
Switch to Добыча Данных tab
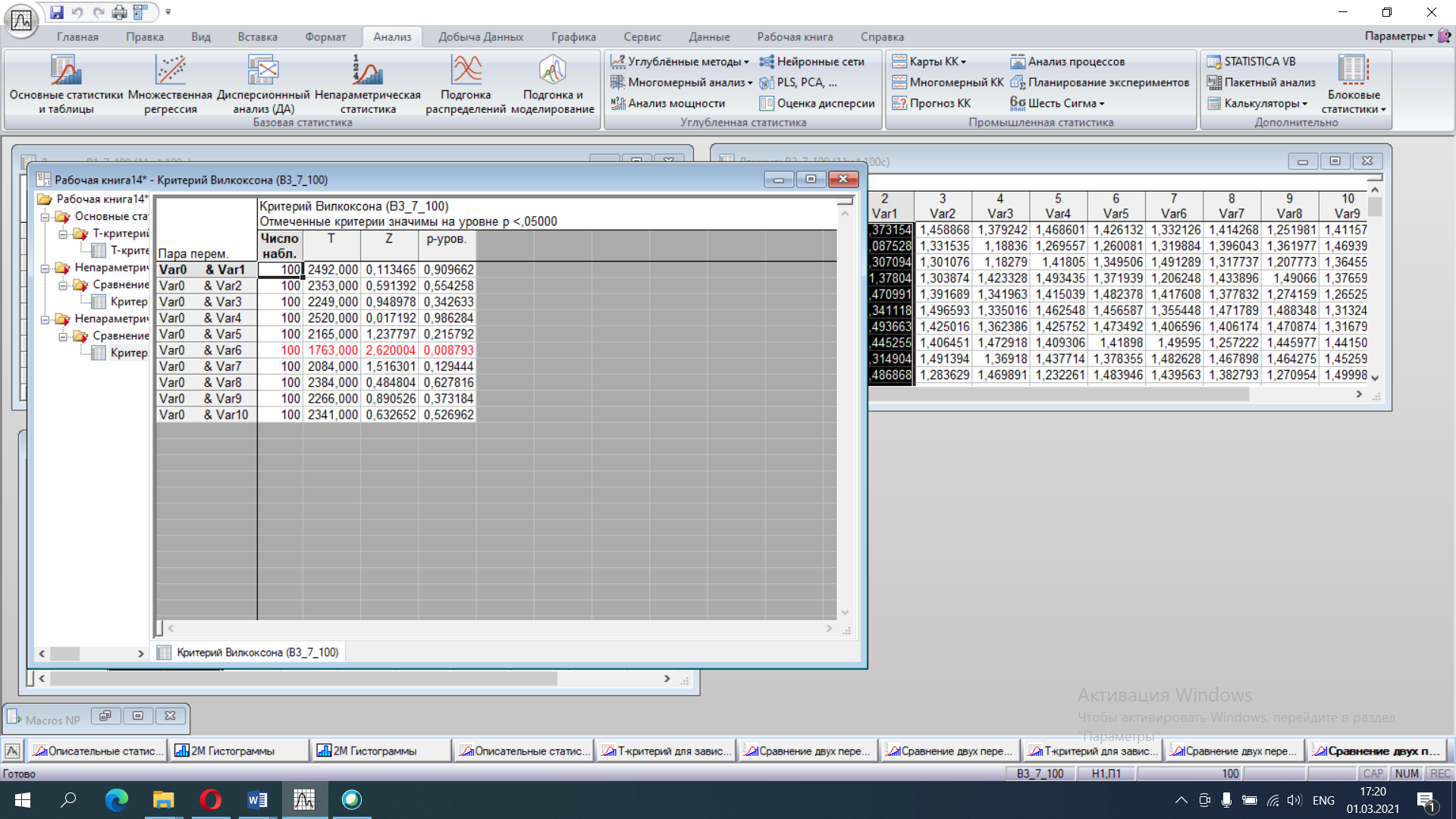(x=481, y=36)
